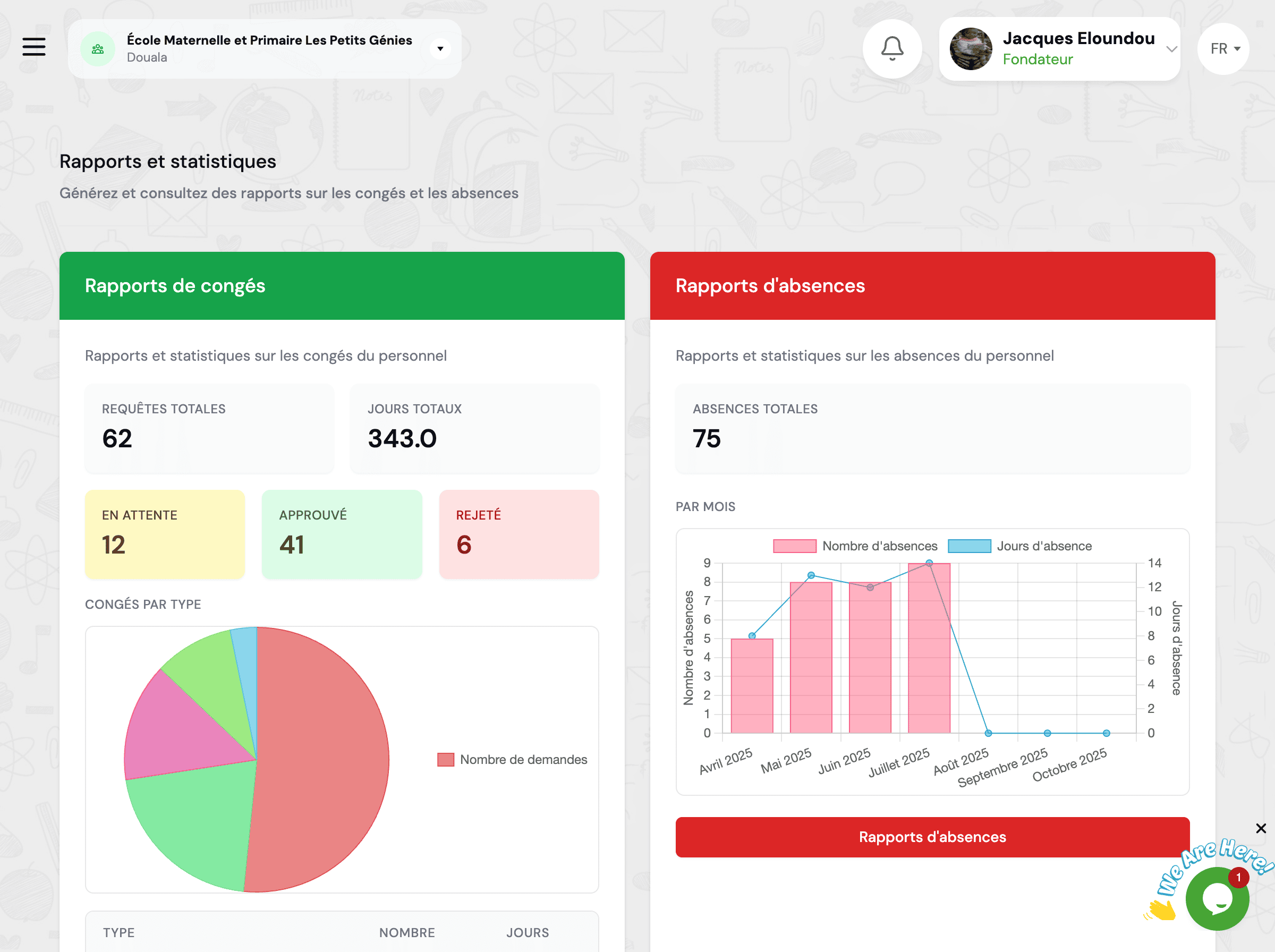This screenshot has width=1275, height=952.
Task: Open the notifications bell
Action: (x=892, y=48)
